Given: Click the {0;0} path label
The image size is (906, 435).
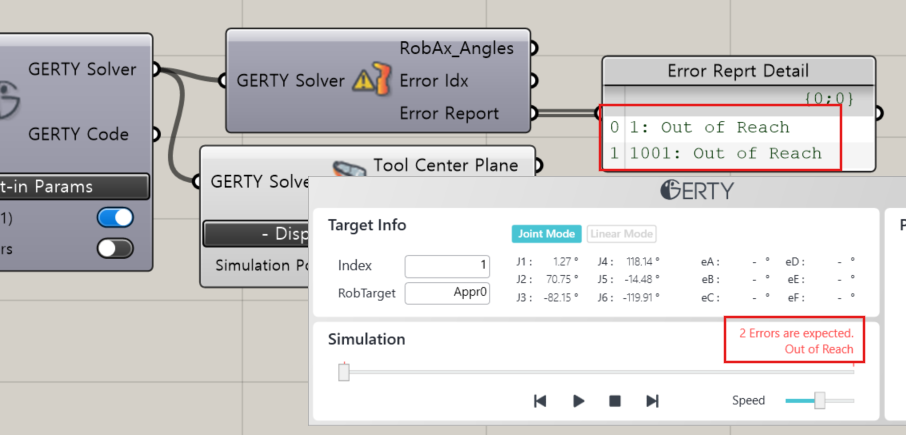Looking at the screenshot, I should pos(829,99).
